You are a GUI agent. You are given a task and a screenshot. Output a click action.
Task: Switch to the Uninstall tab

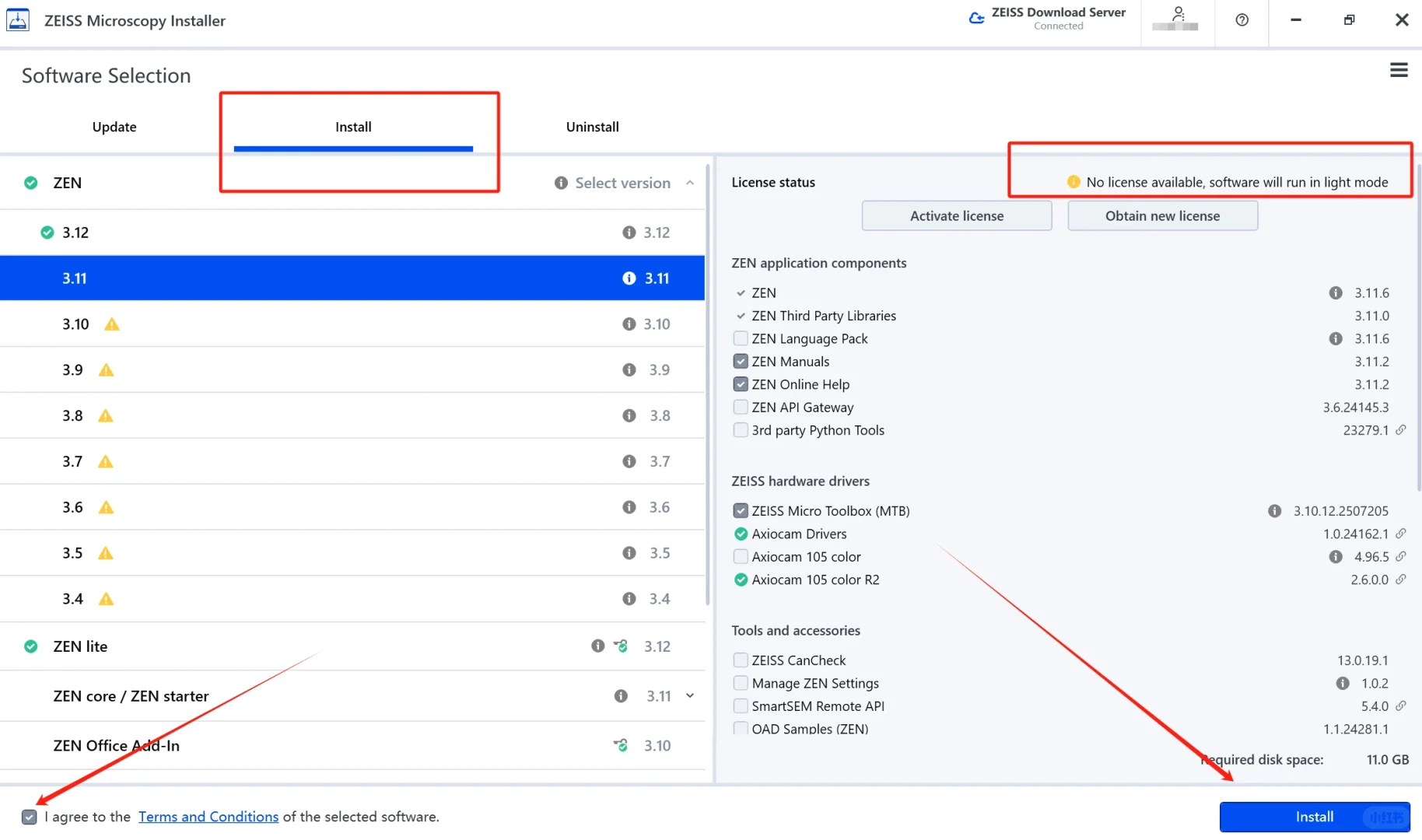pos(593,127)
